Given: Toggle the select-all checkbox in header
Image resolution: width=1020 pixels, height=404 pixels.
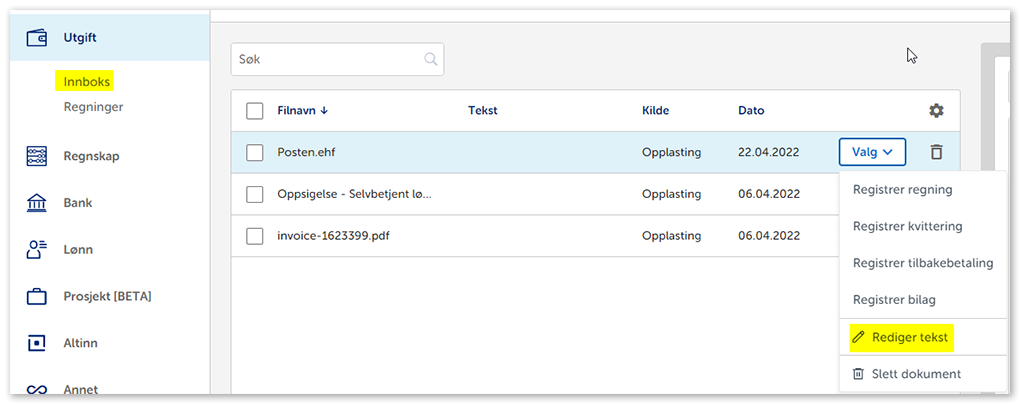Looking at the screenshot, I should (255, 111).
